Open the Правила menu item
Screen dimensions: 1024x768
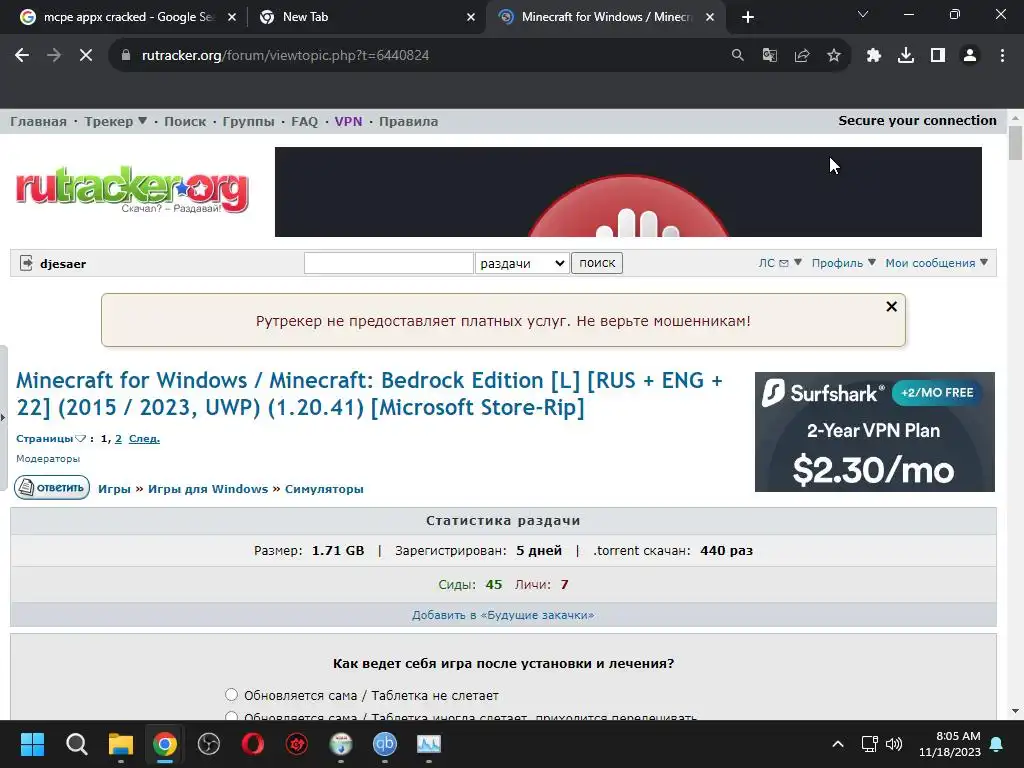point(408,121)
